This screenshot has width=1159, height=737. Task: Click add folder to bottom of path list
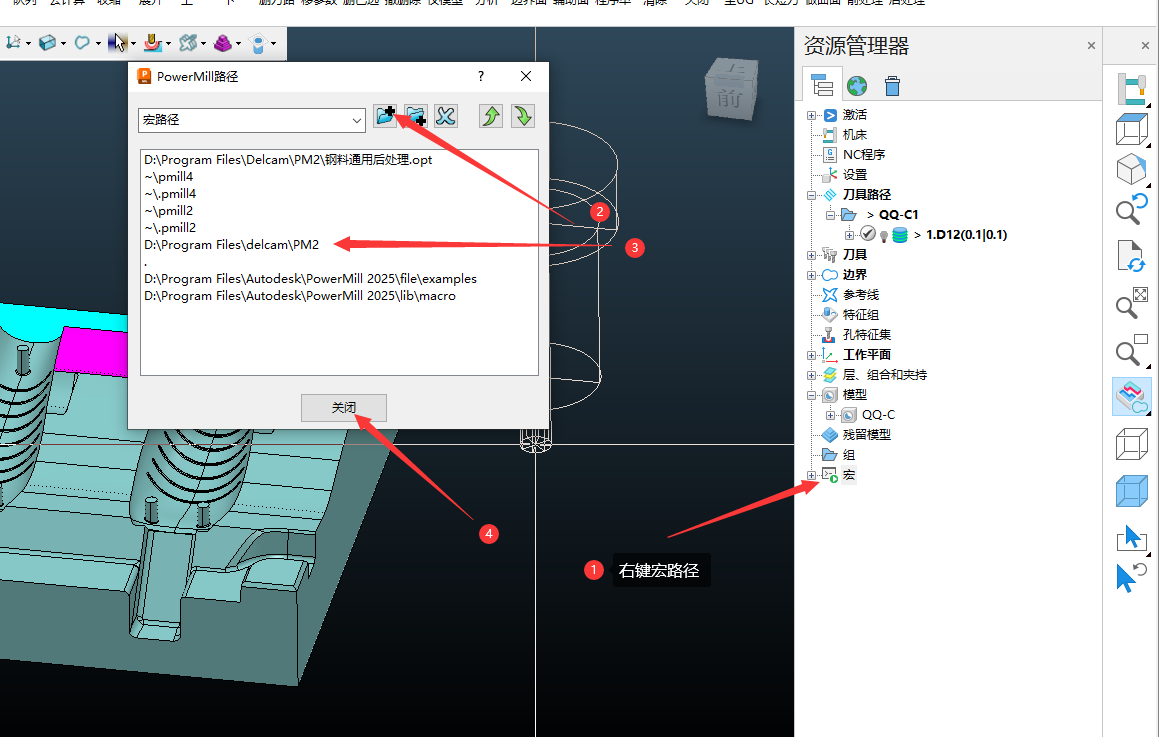coord(415,116)
